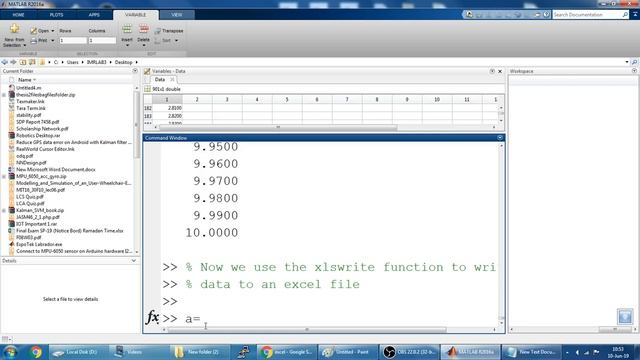Click the fx function browser icon
Image resolution: width=640 pixels, height=360 pixels.
coord(153,317)
